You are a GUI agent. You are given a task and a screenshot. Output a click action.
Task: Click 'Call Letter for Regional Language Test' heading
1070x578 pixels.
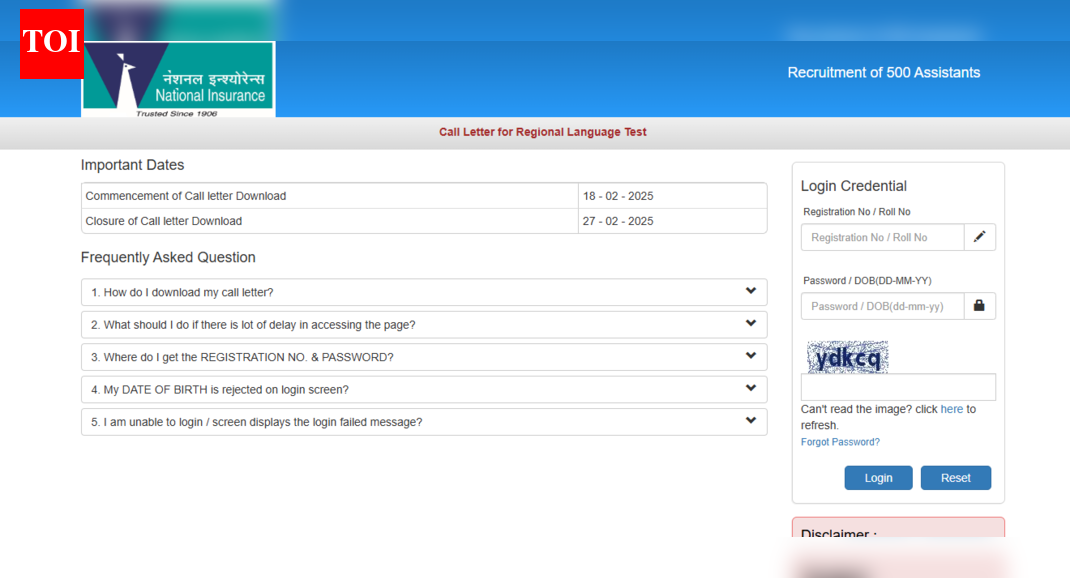[543, 132]
